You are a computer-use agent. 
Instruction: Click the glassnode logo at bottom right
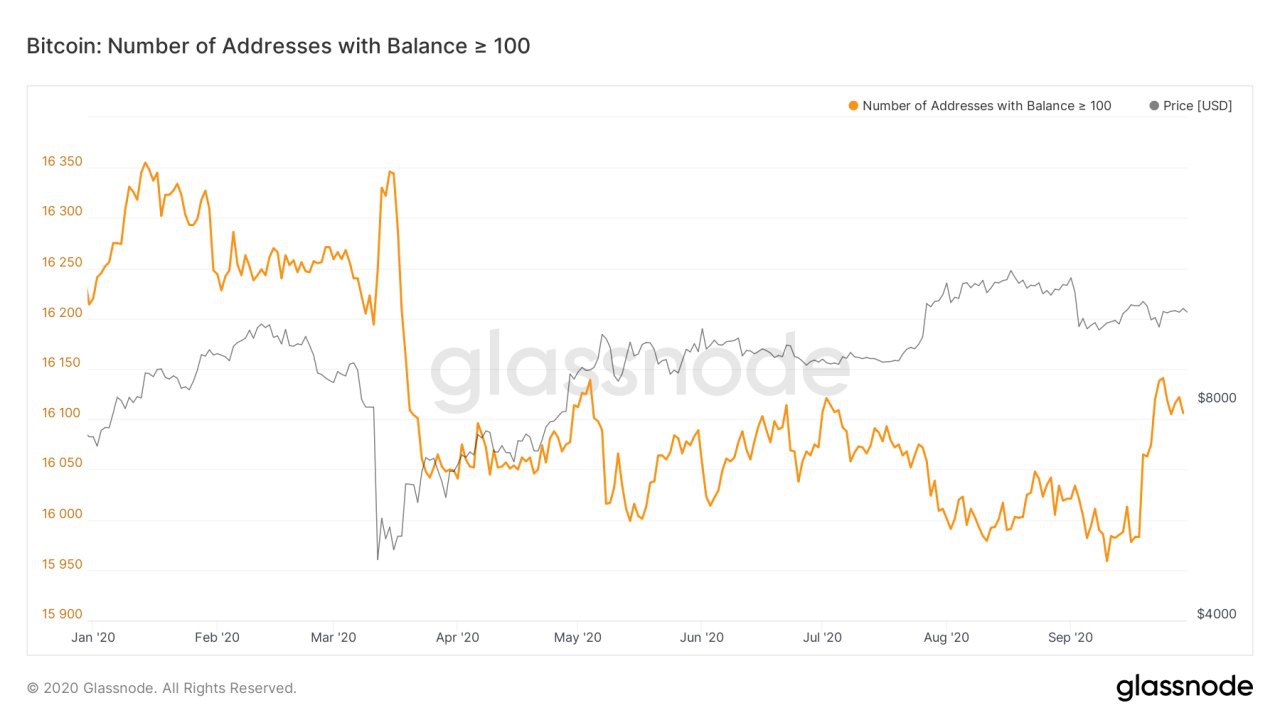pos(1184,687)
